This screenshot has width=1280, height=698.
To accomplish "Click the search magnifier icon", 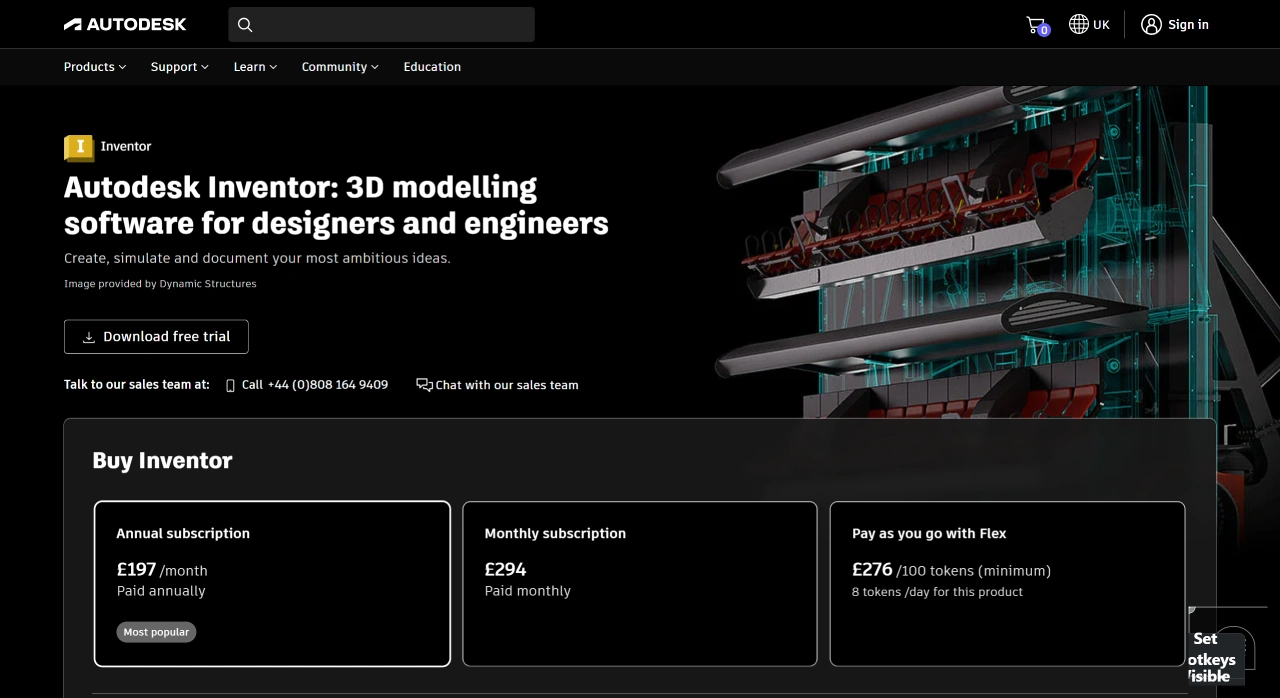I will [245, 25].
